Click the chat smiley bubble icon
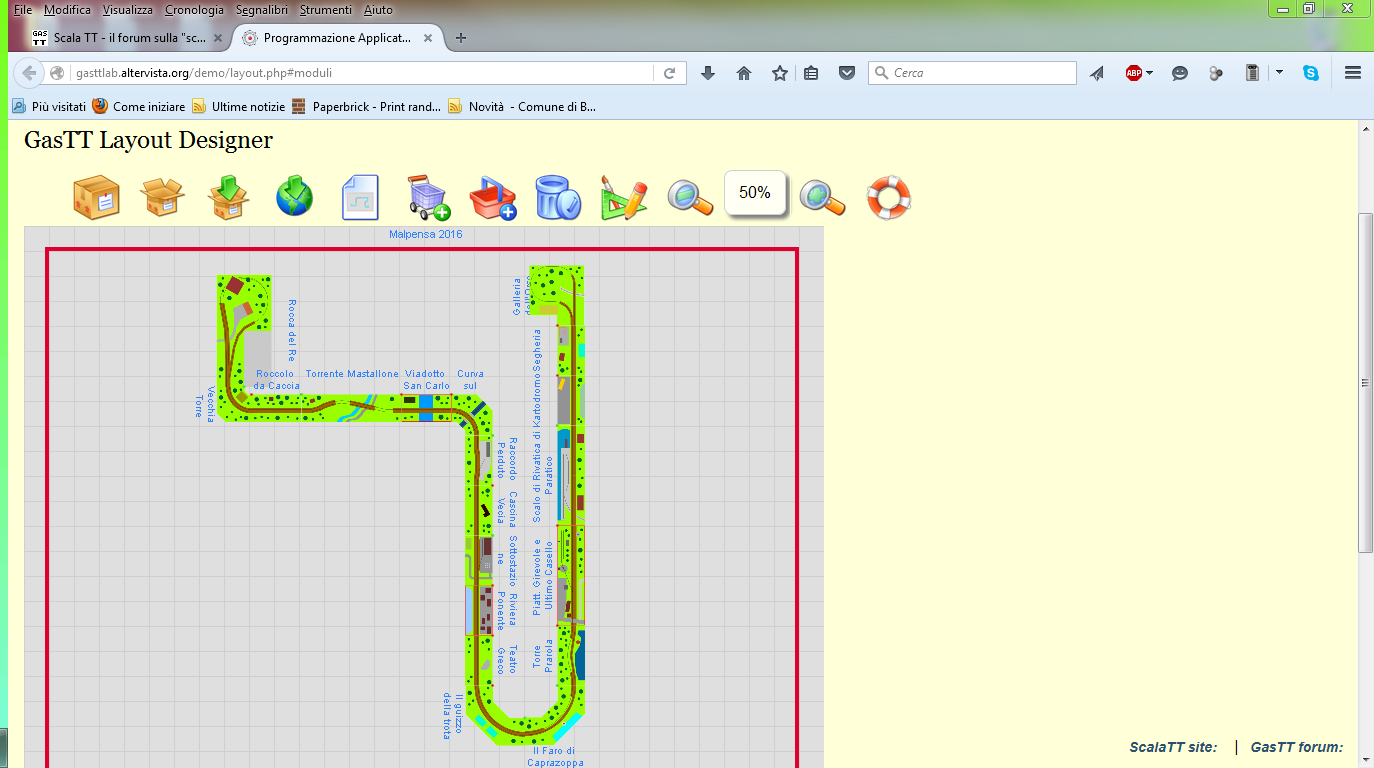 click(x=1180, y=73)
